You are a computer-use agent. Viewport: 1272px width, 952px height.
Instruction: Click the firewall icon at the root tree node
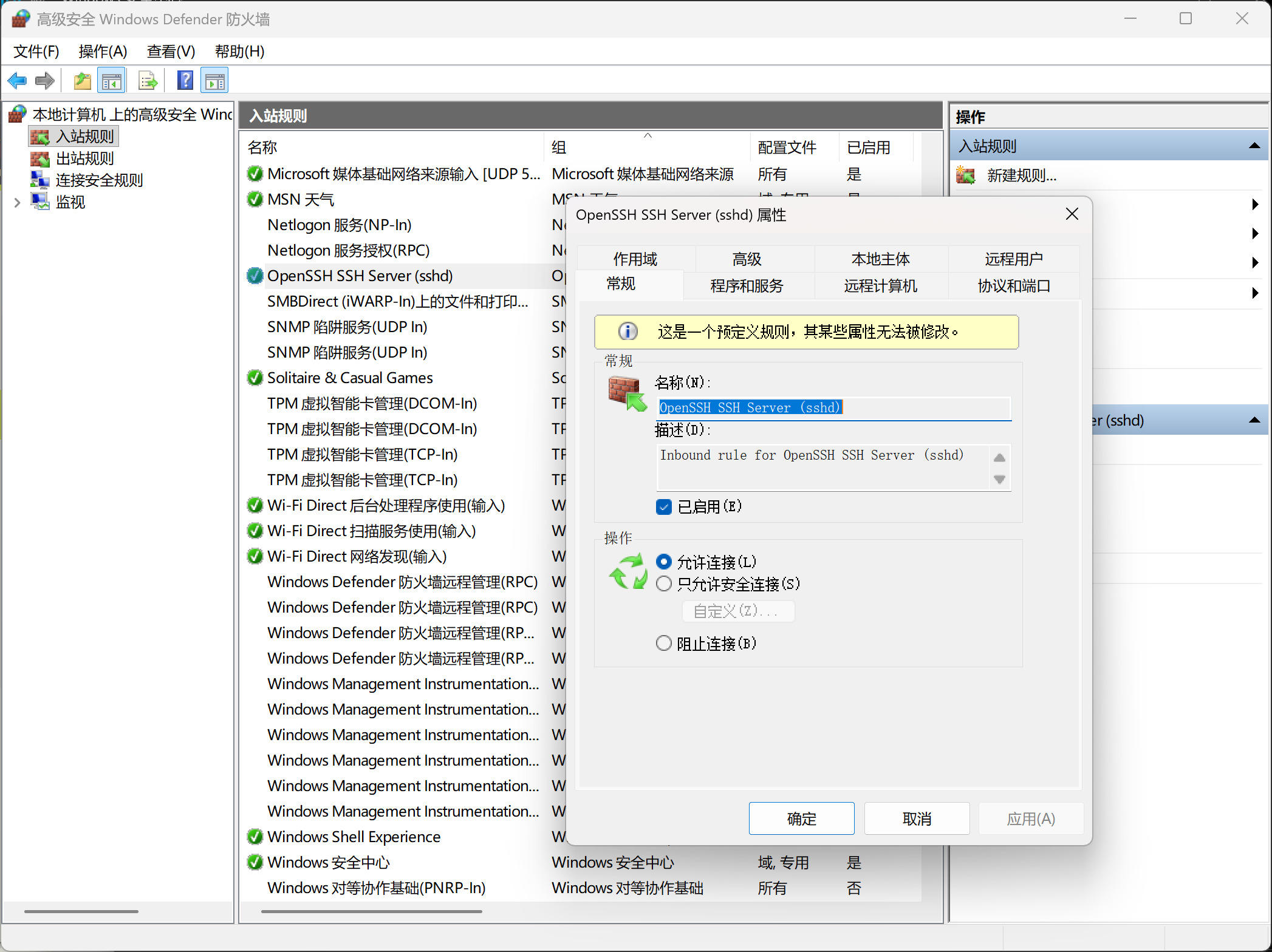click(x=18, y=114)
